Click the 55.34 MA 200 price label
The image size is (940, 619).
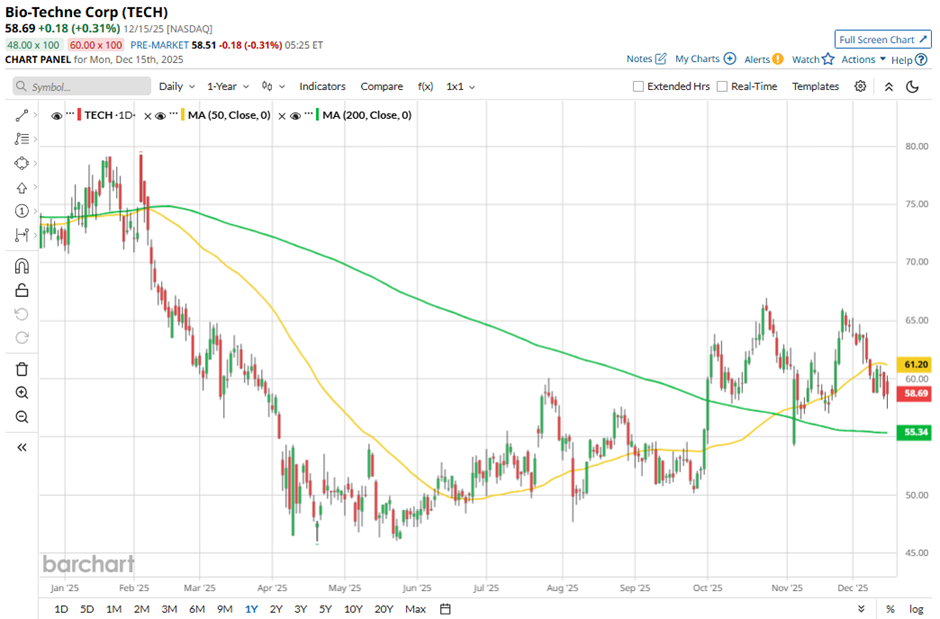click(914, 432)
